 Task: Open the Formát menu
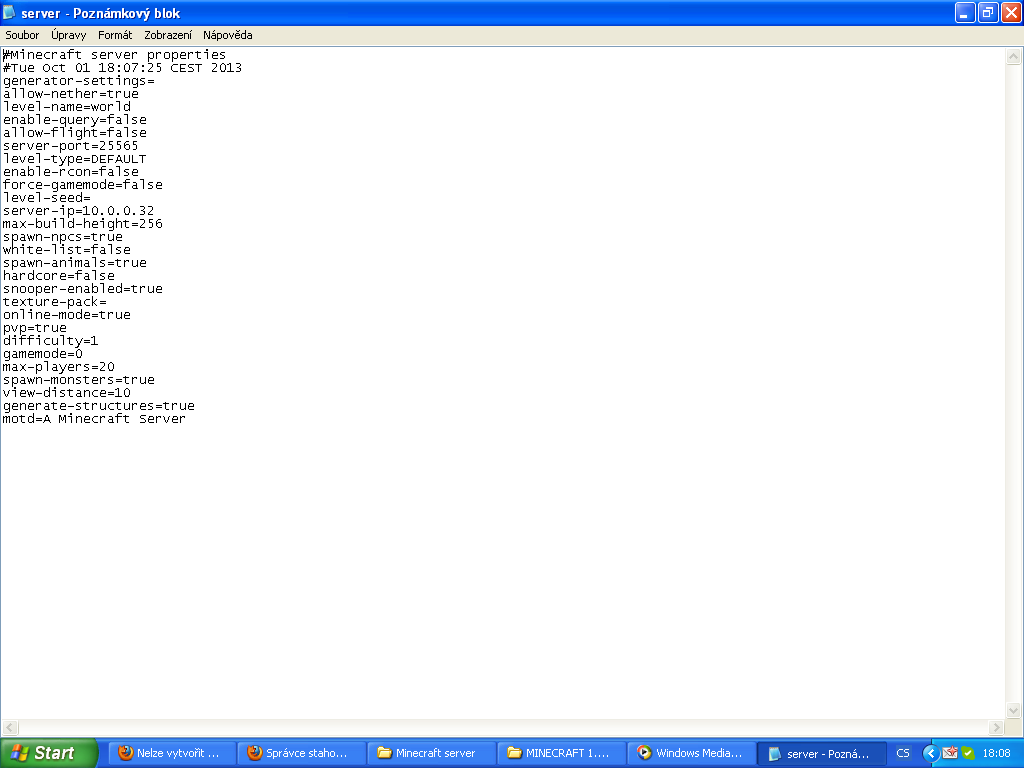click(115, 35)
